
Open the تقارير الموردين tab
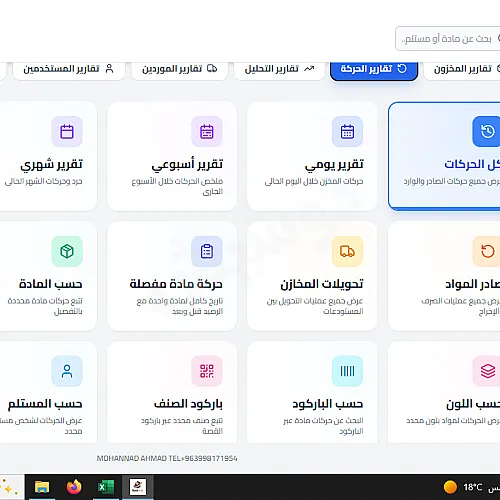179,69
